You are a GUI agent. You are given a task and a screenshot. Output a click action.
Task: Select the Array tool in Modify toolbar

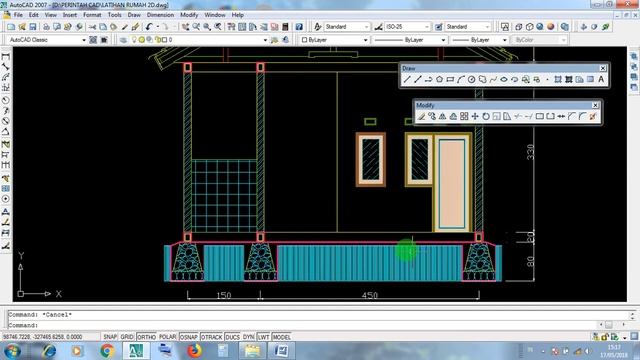464,117
